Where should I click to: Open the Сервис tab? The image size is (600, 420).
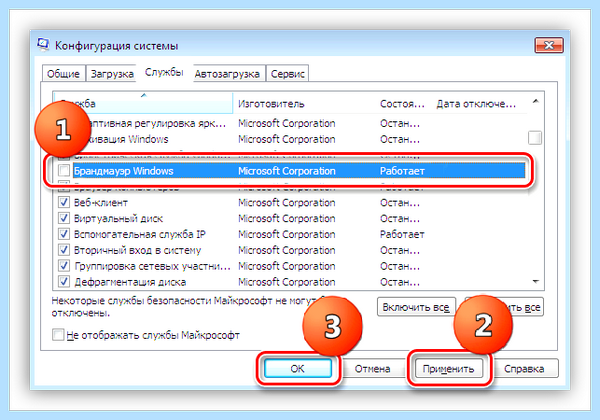(x=287, y=73)
